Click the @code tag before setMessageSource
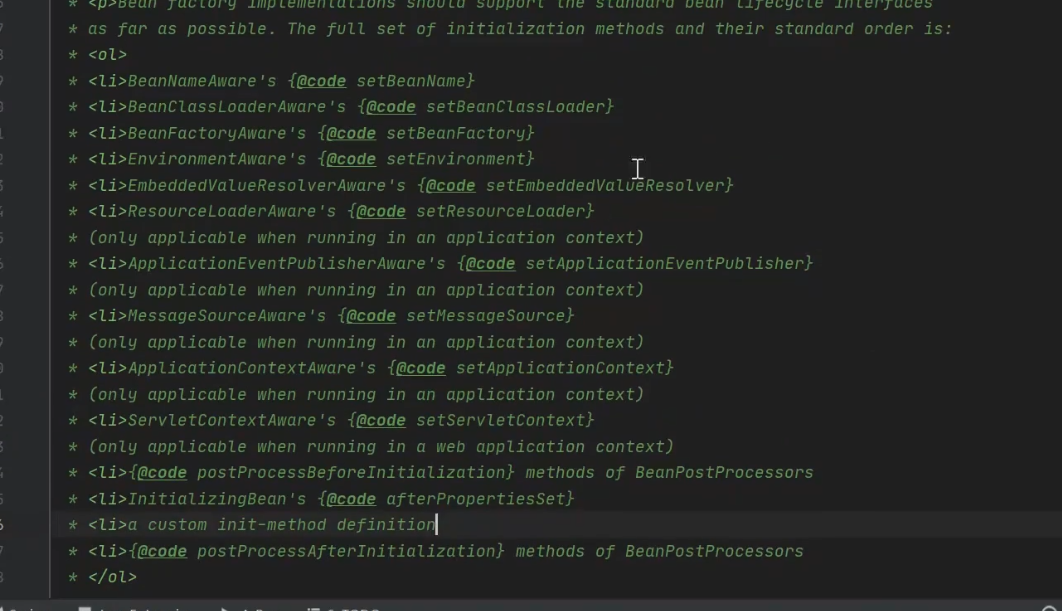The height and width of the screenshot is (611, 1062). click(x=371, y=316)
